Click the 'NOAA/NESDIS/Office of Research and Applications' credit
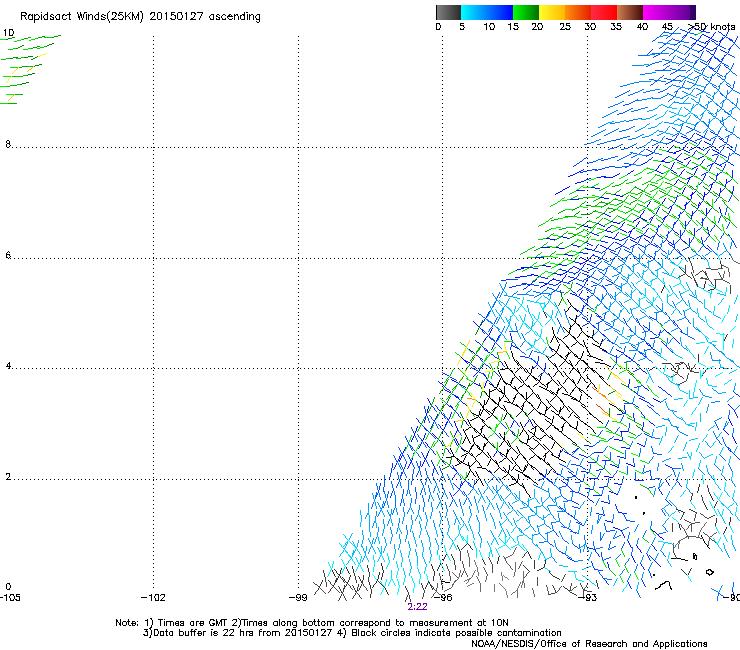This screenshot has height=650, width=740. (x=589, y=644)
